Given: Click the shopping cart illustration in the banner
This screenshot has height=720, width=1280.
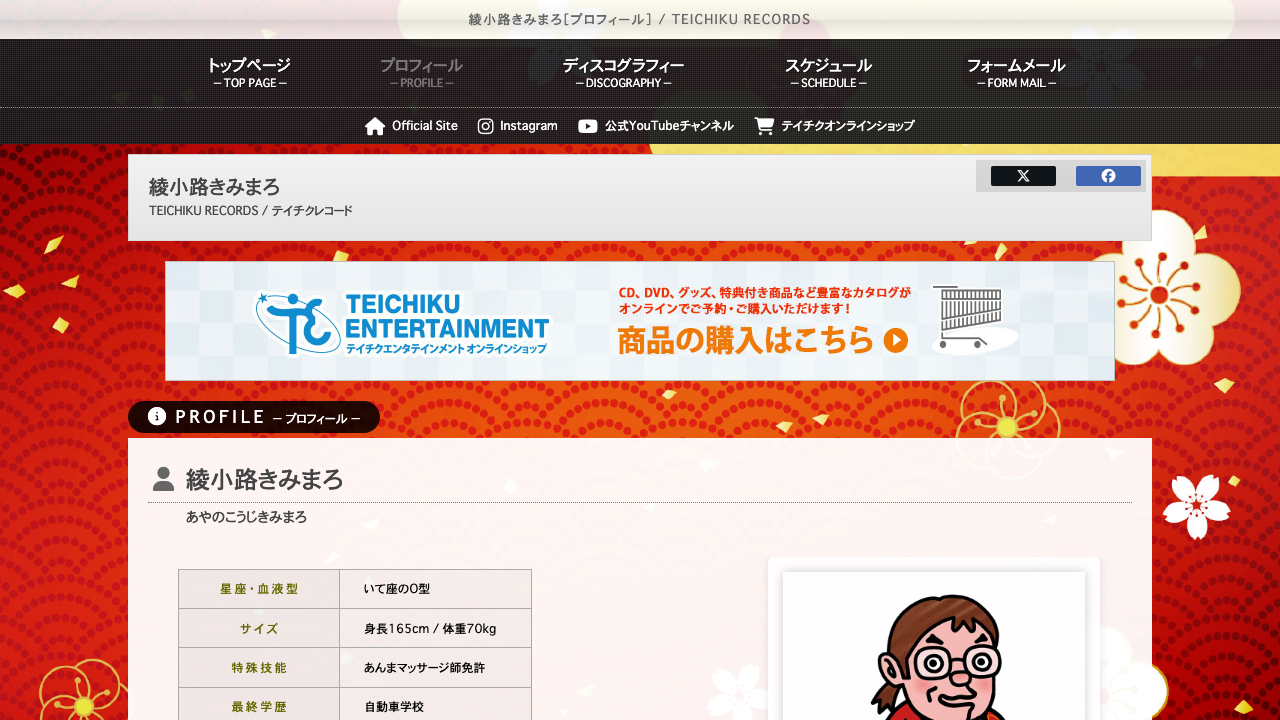Looking at the screenshot, I should [x=974, y=320].
